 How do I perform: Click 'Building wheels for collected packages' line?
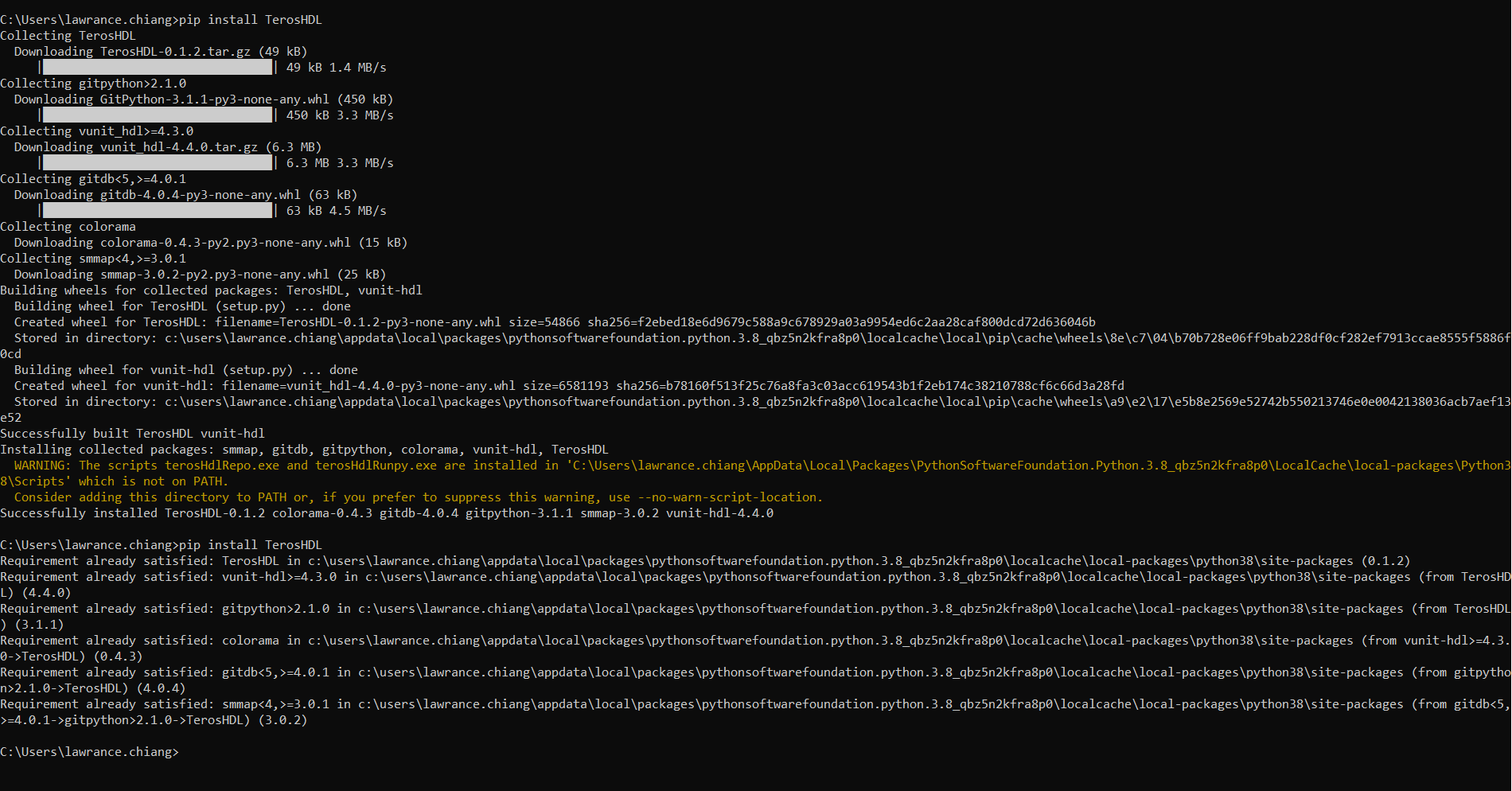point(211,290)
